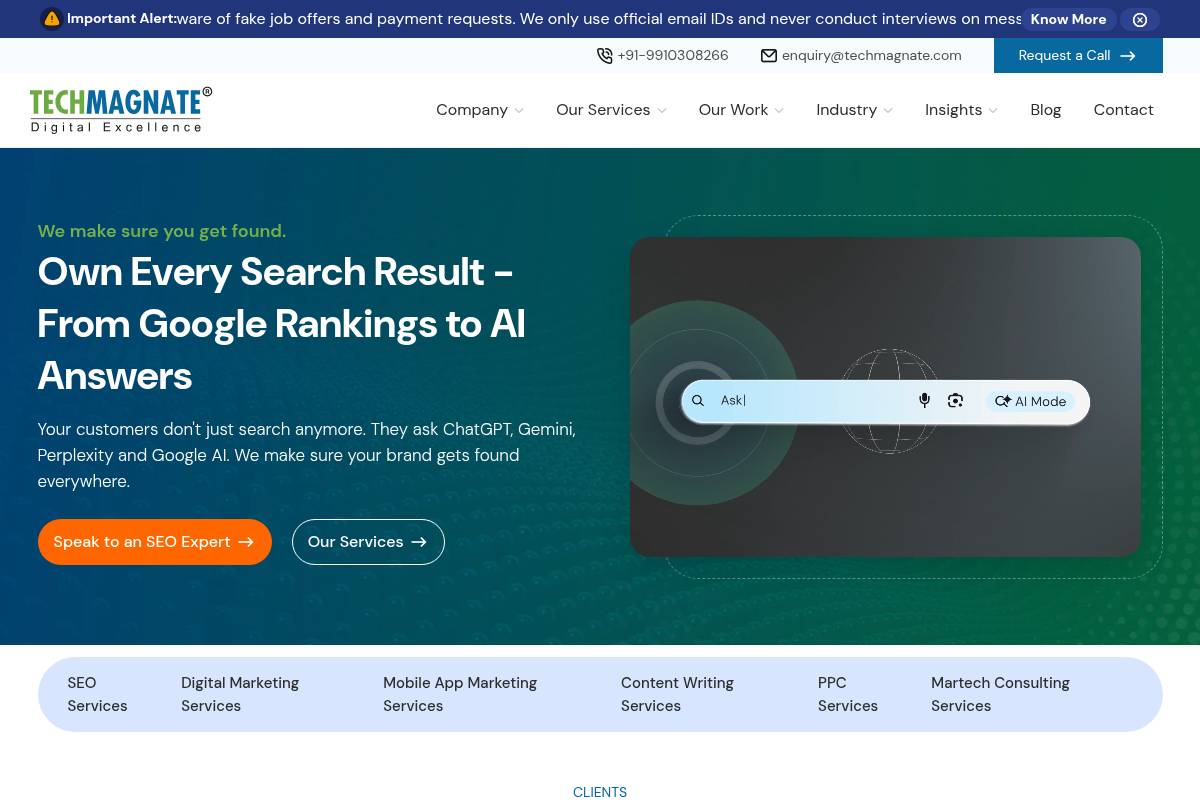Email enquiry@techmagnate.com link
Viewport: 1200px width, 800px height.
[x=872, y=56]
